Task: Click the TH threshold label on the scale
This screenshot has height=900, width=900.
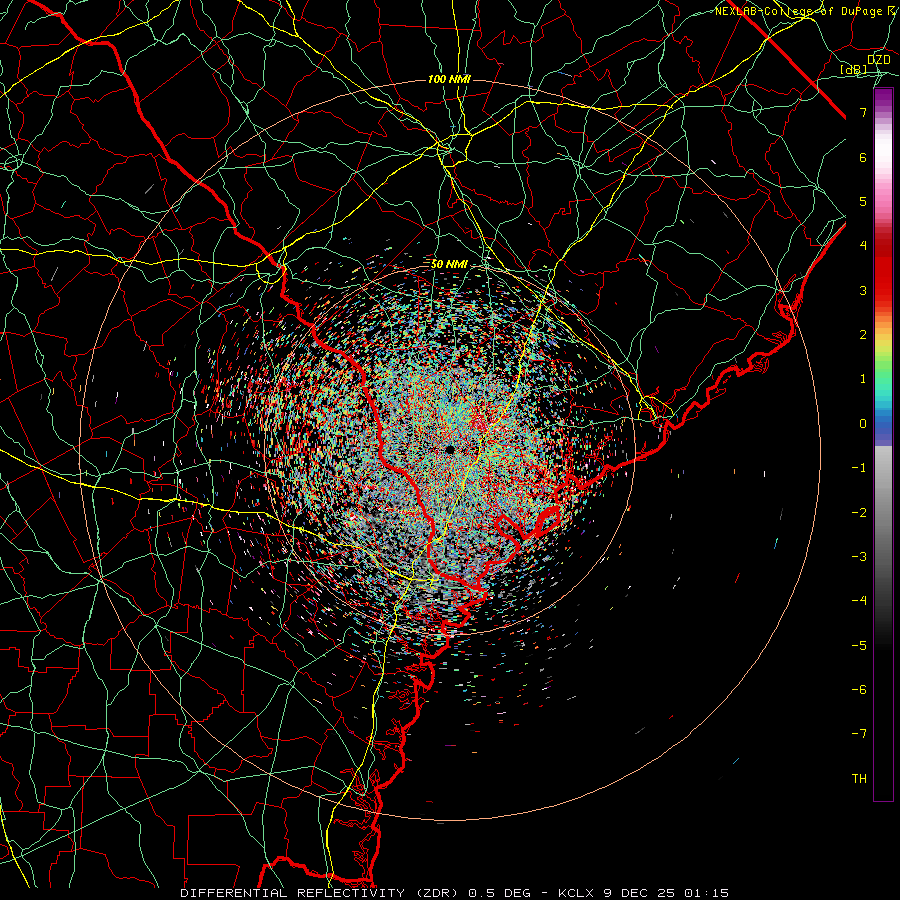Action: 859,779
